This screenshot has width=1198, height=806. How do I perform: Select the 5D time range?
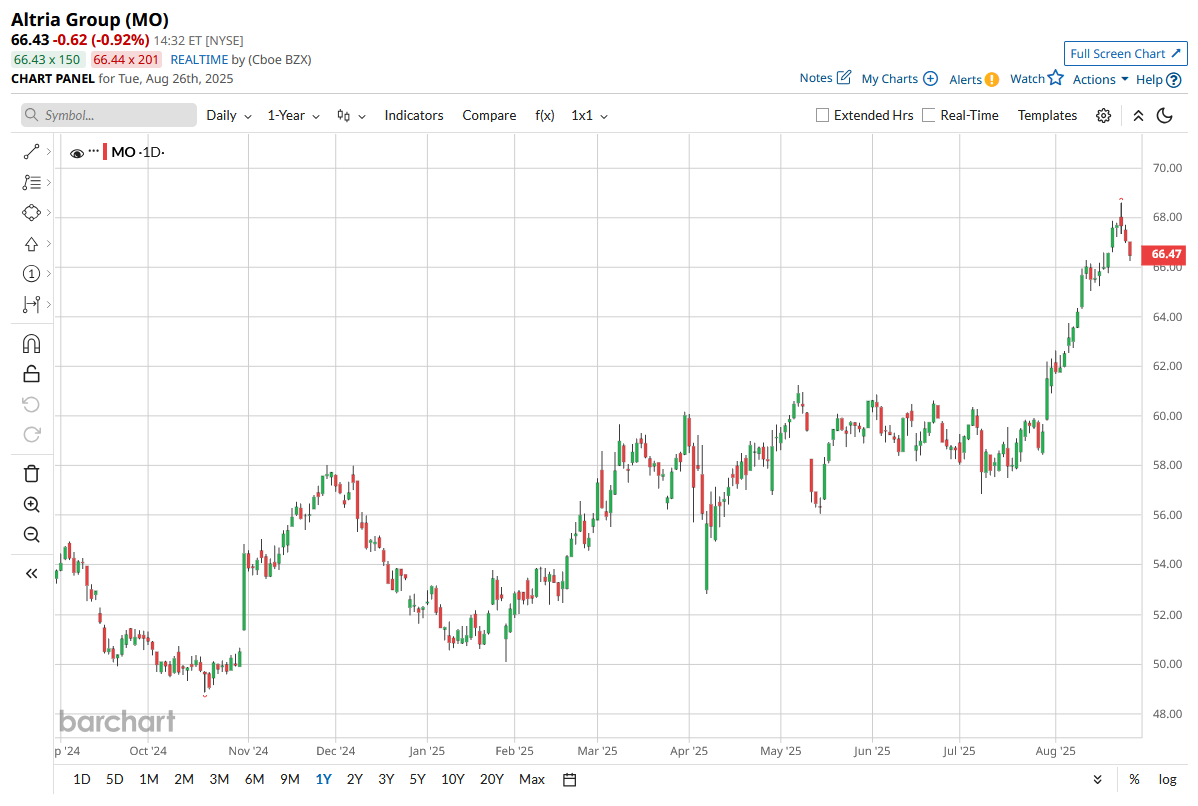(x=115, y=779)
